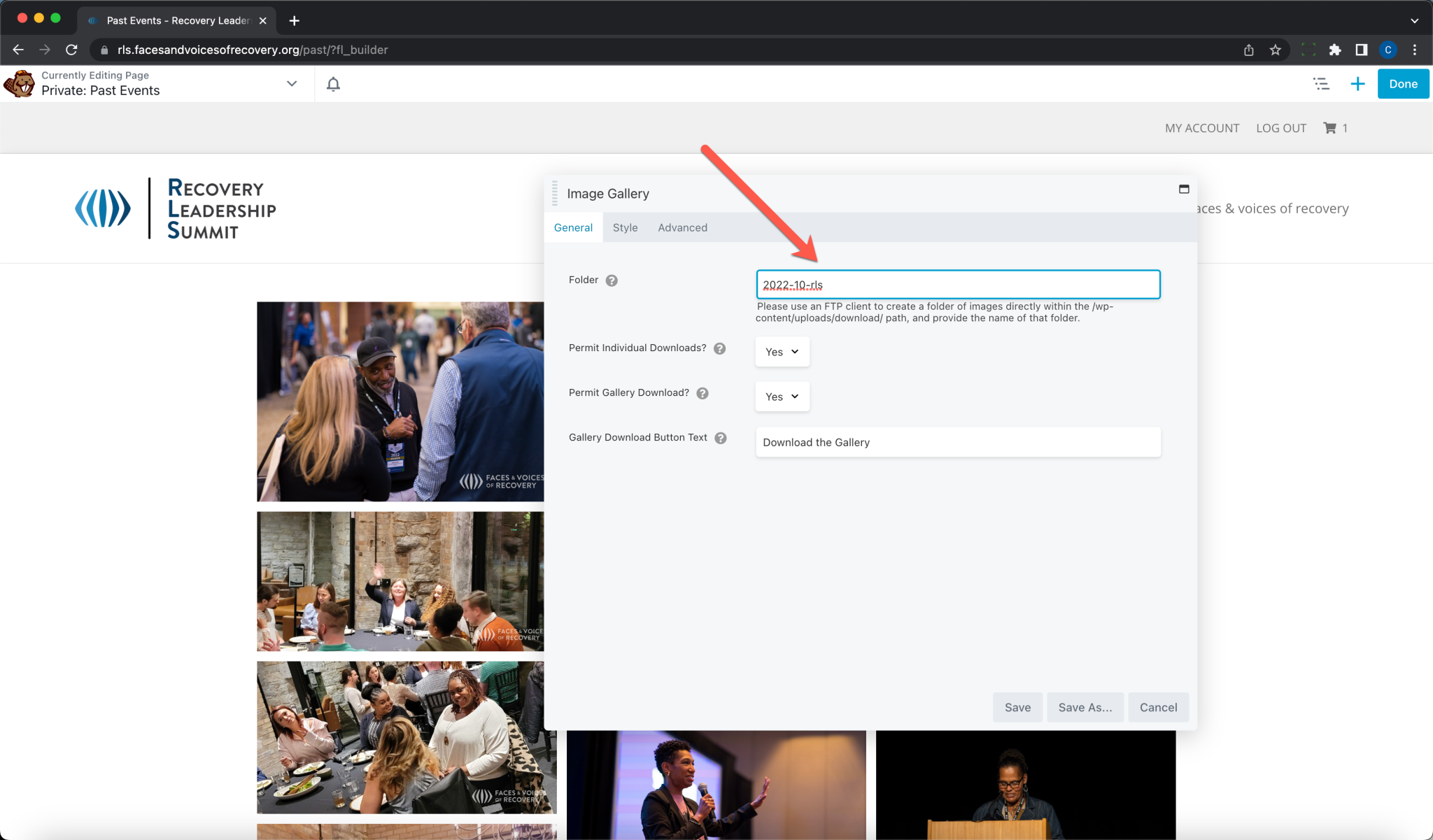Viewport: 1433px width, 840px height.
Task: Expand the Currently Editing Page chevron
Action: click(292, 84)
